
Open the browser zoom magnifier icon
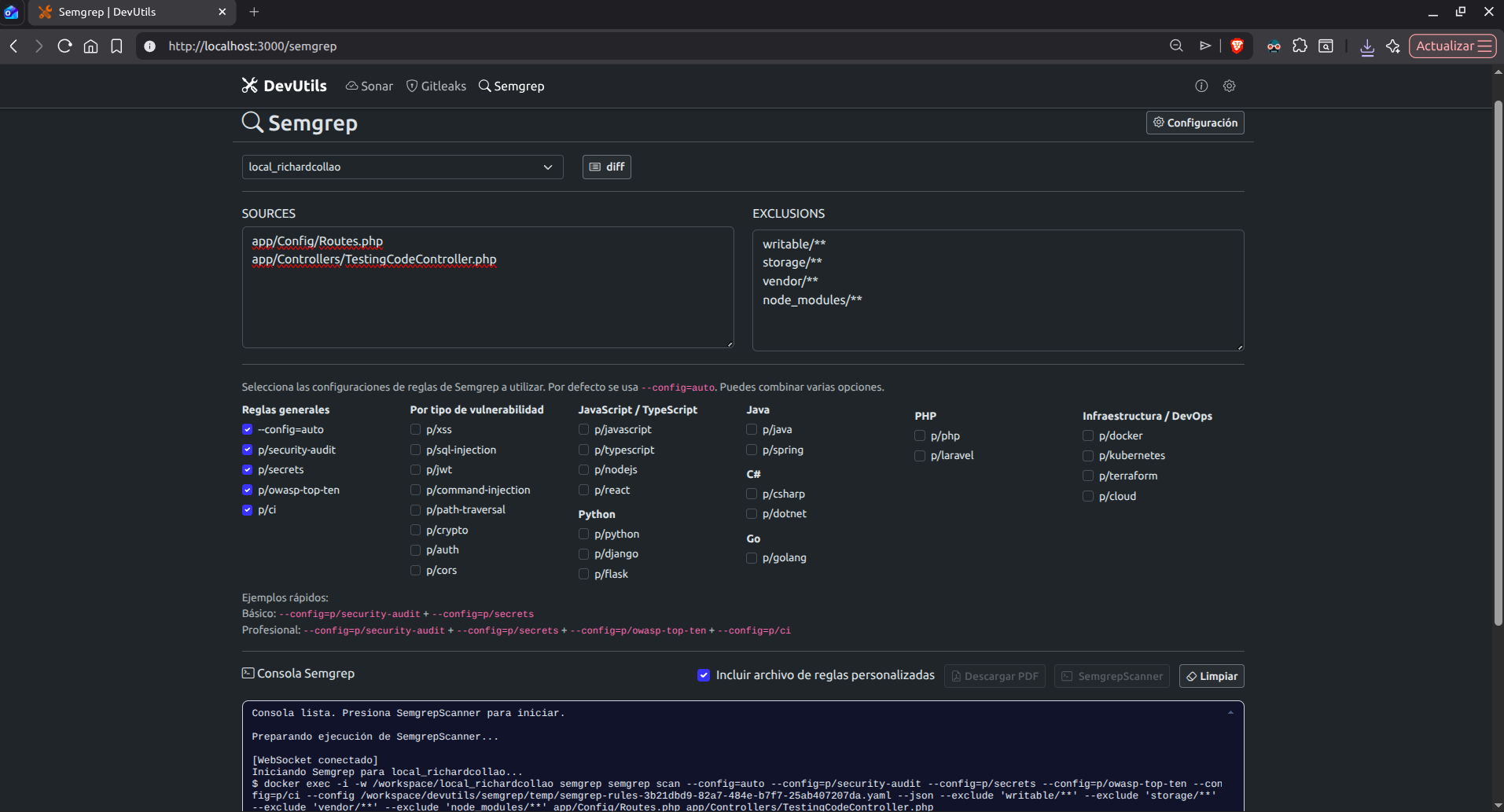point(1176,46)
